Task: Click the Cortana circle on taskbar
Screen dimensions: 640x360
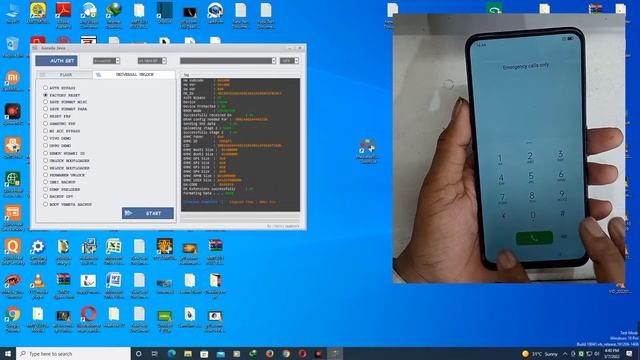Action: 138,353
